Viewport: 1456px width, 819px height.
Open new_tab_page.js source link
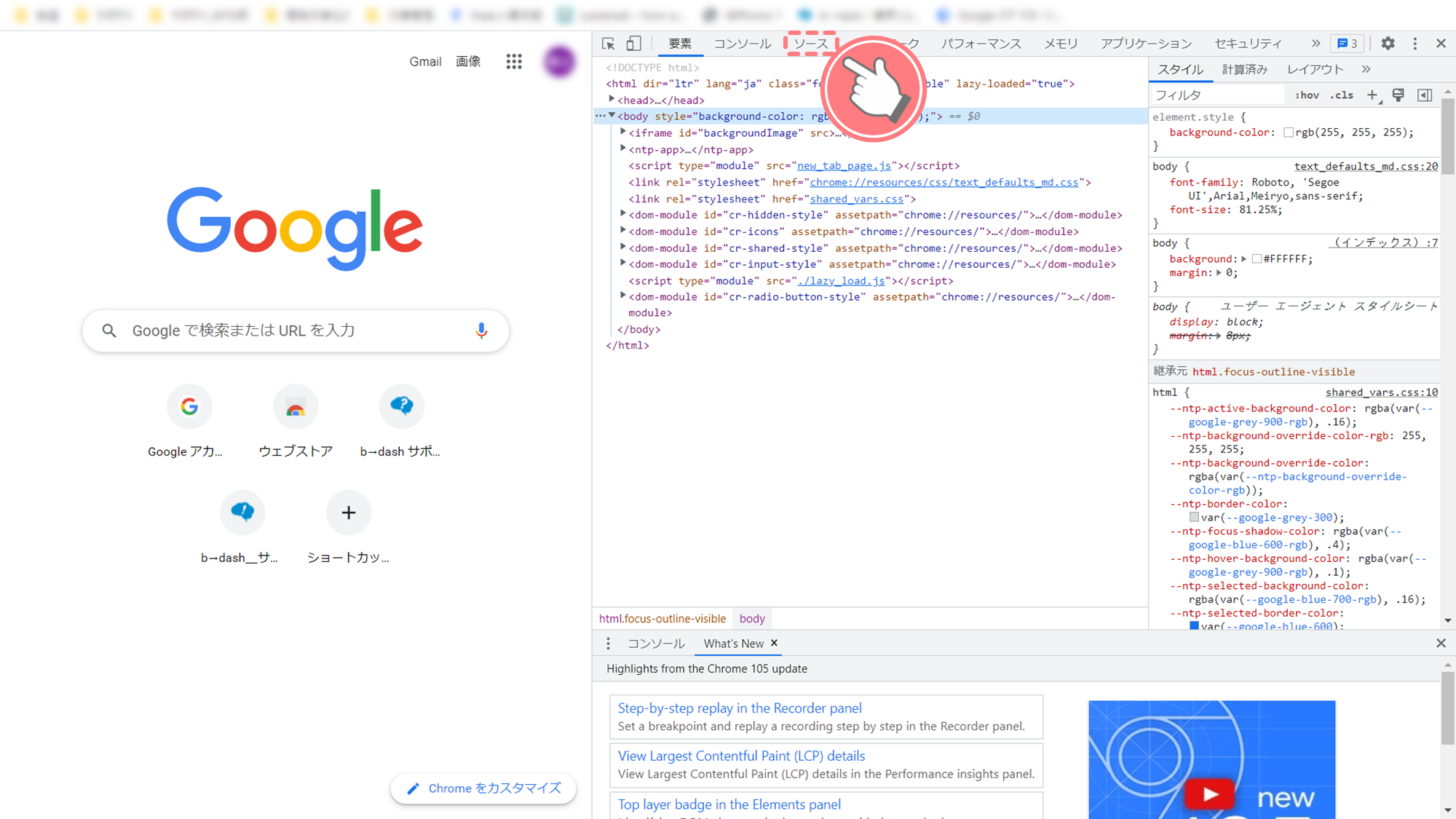coord(844,166)
